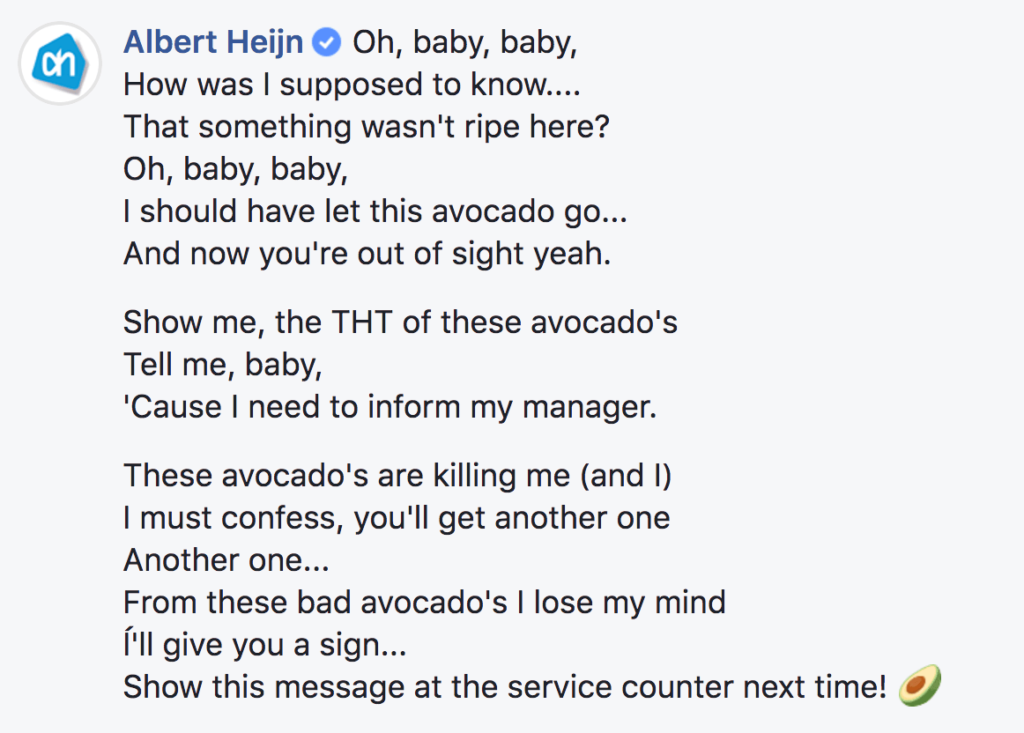Click the line 'That something wasn't ripe here?'
This screenshot has width=1024, height=733.
point(366,127)
